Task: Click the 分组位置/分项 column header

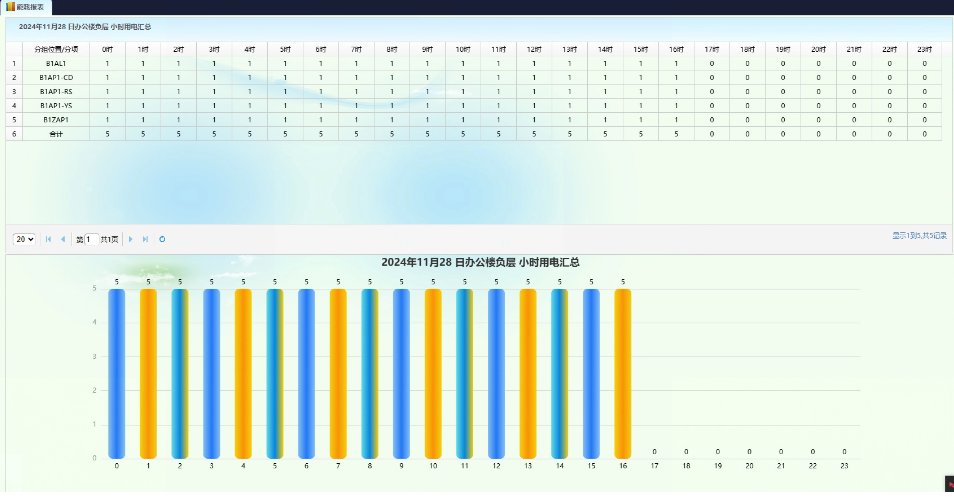Action: [x=56, y=49]
